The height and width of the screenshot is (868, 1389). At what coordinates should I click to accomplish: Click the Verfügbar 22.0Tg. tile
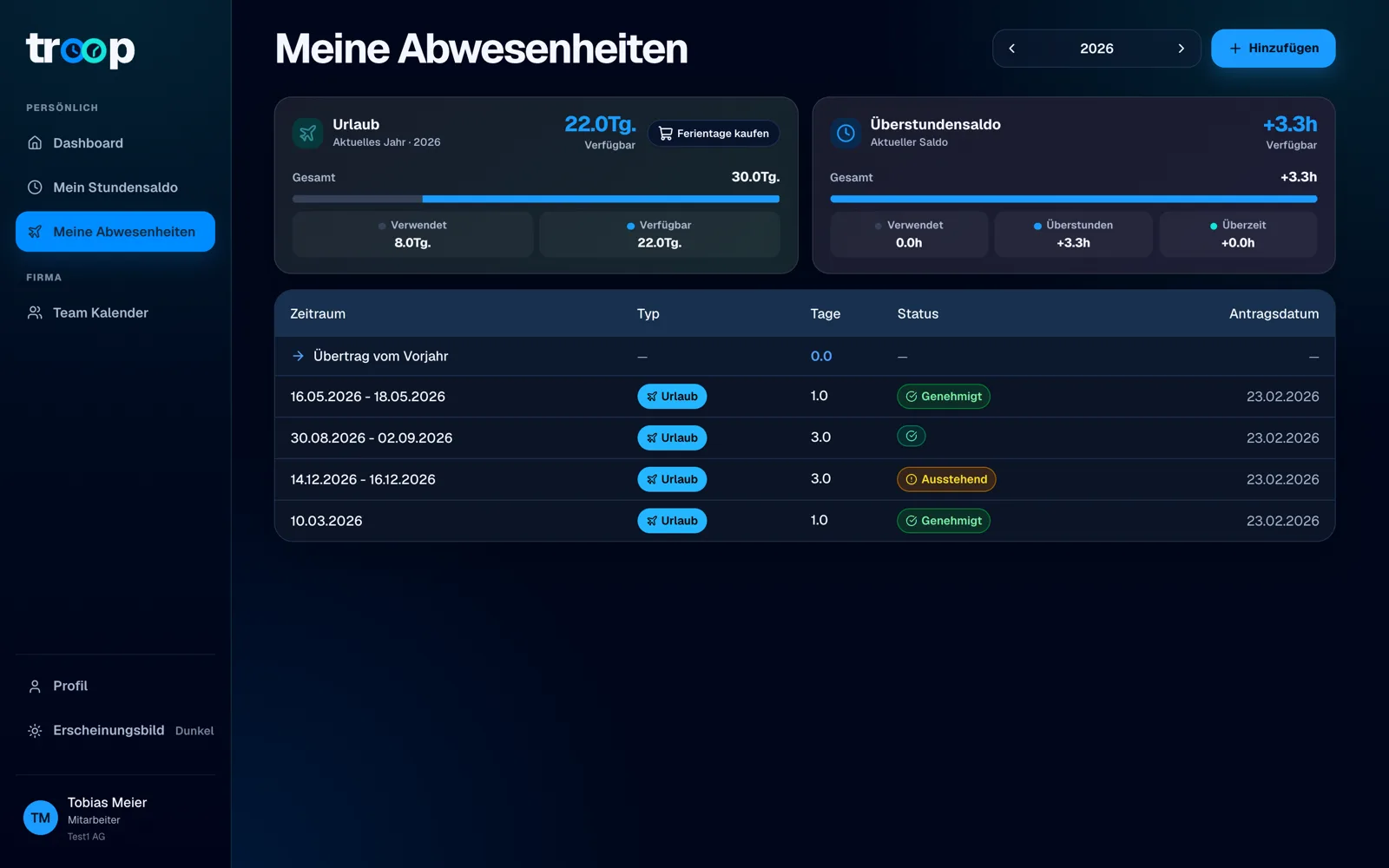click(x=660, y=234)
